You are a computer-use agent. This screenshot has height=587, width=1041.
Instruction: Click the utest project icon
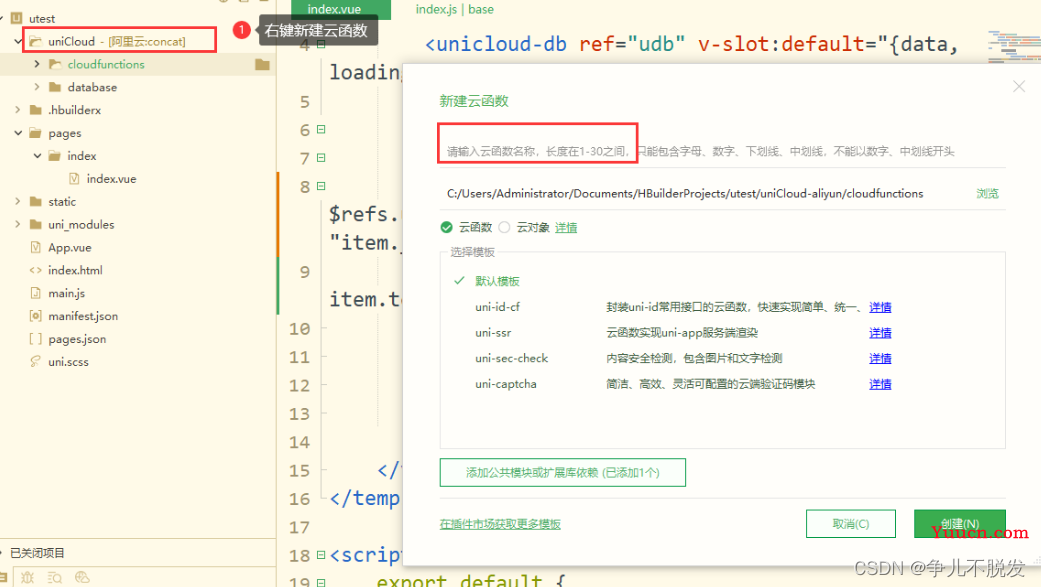[17, 18]
